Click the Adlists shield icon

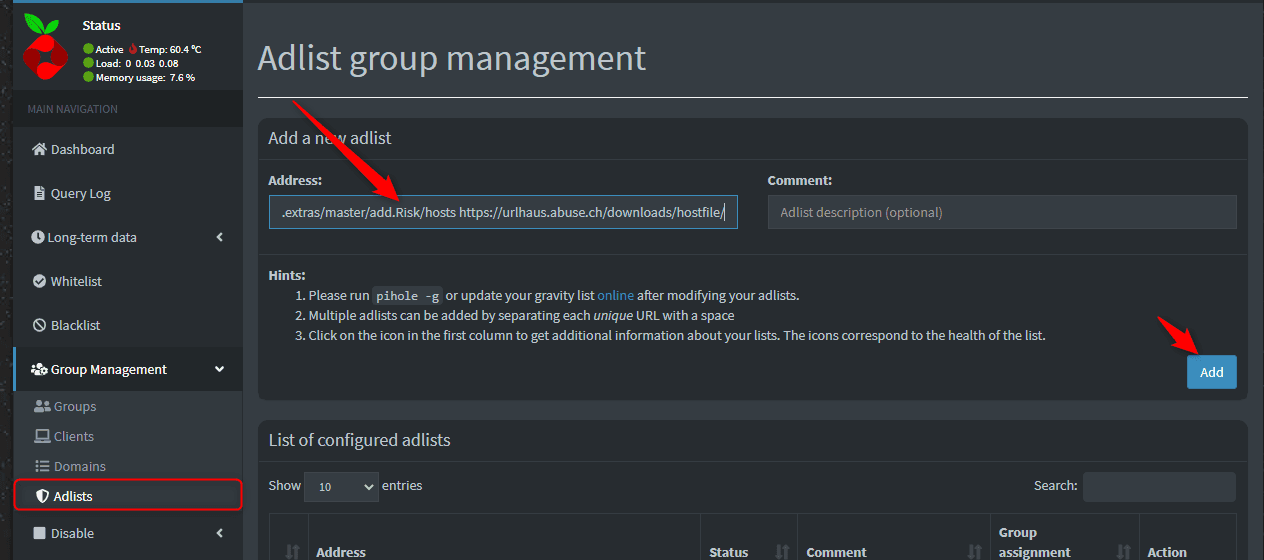click(42, 496)
